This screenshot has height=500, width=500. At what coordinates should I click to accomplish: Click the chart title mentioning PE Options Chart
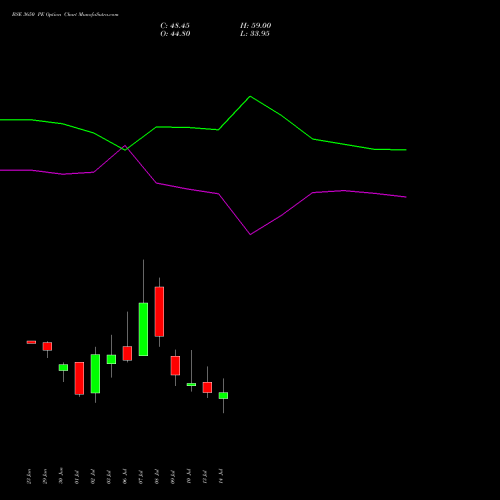pos(65,15)
